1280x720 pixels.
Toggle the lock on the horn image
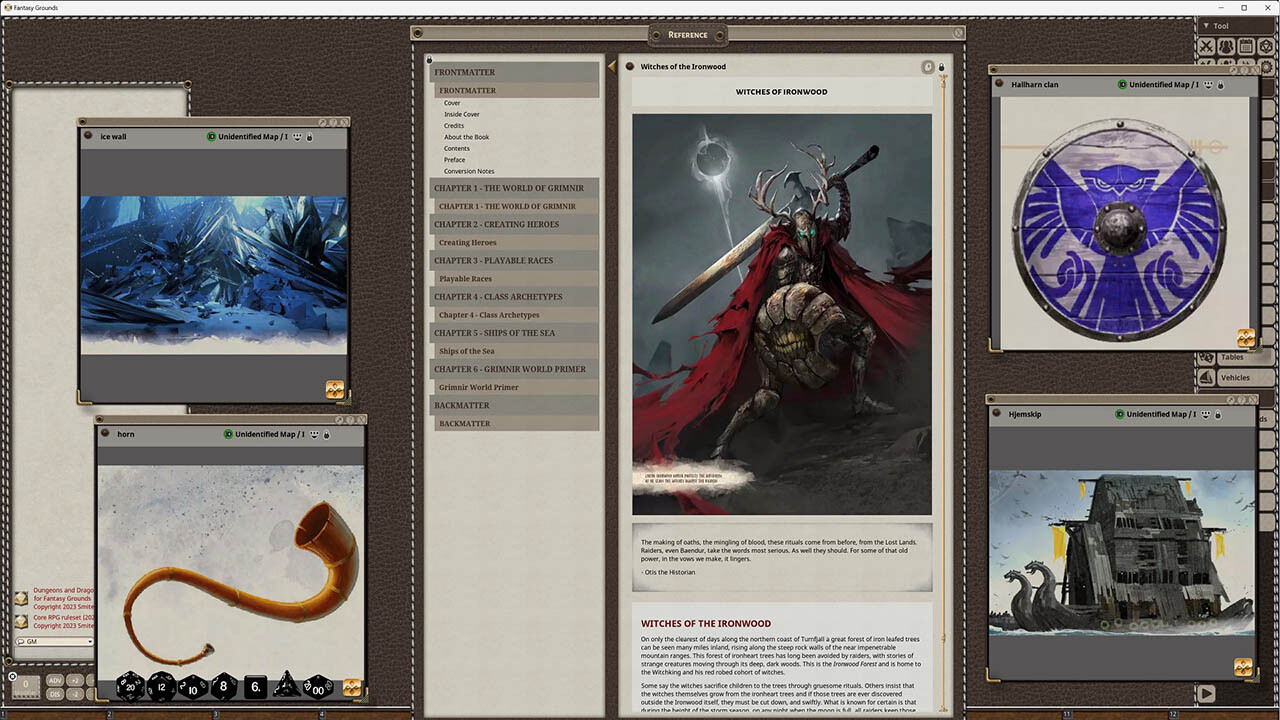pos(326,434)
